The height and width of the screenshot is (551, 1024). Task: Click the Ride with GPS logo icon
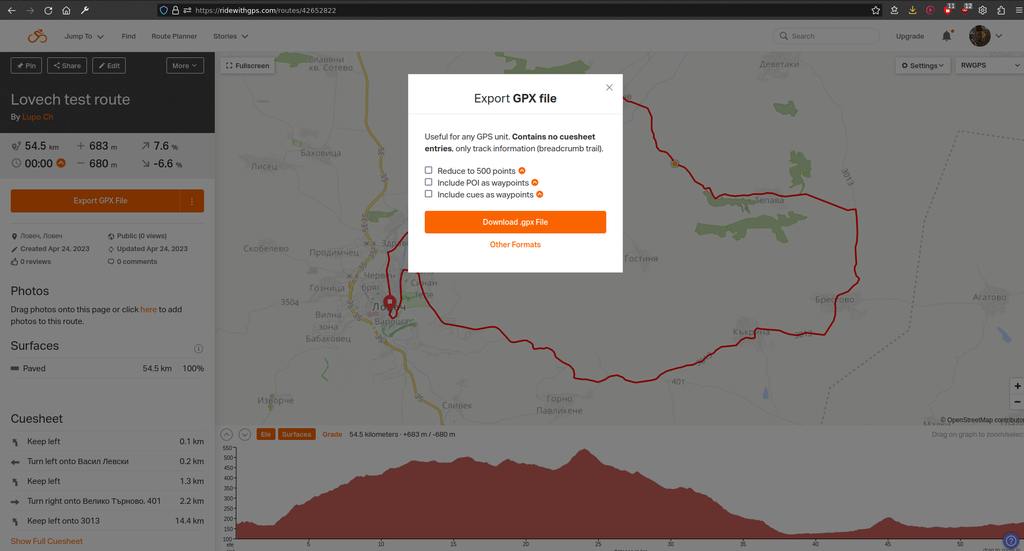[x=37, y=36]
